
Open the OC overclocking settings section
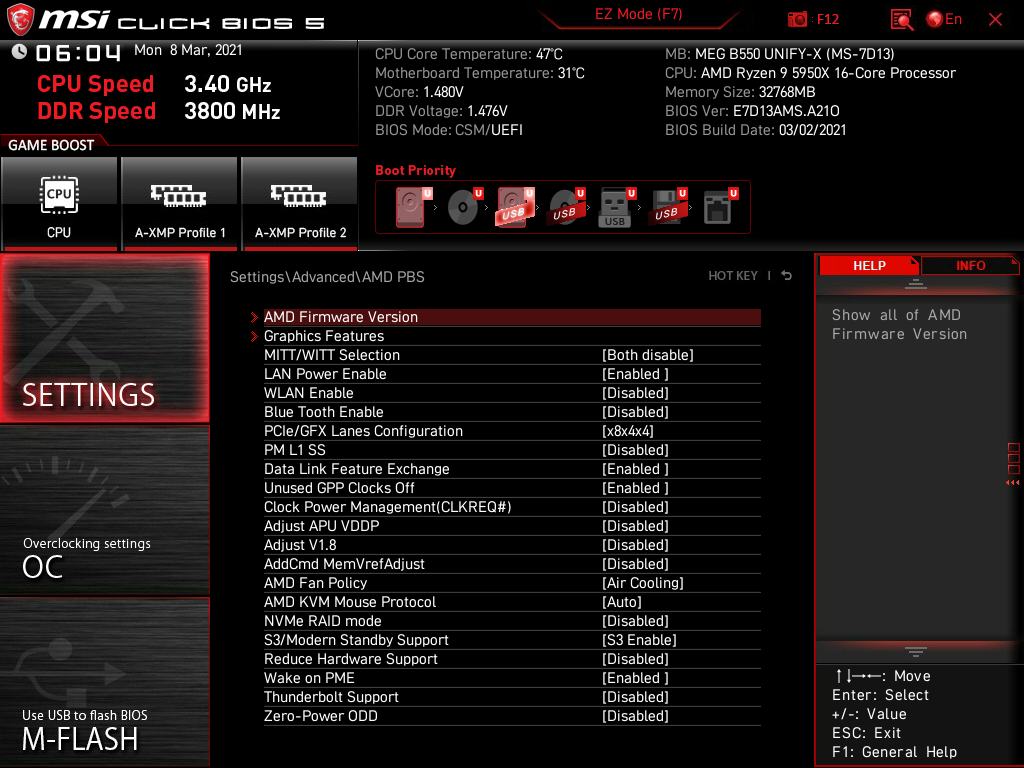104,510
